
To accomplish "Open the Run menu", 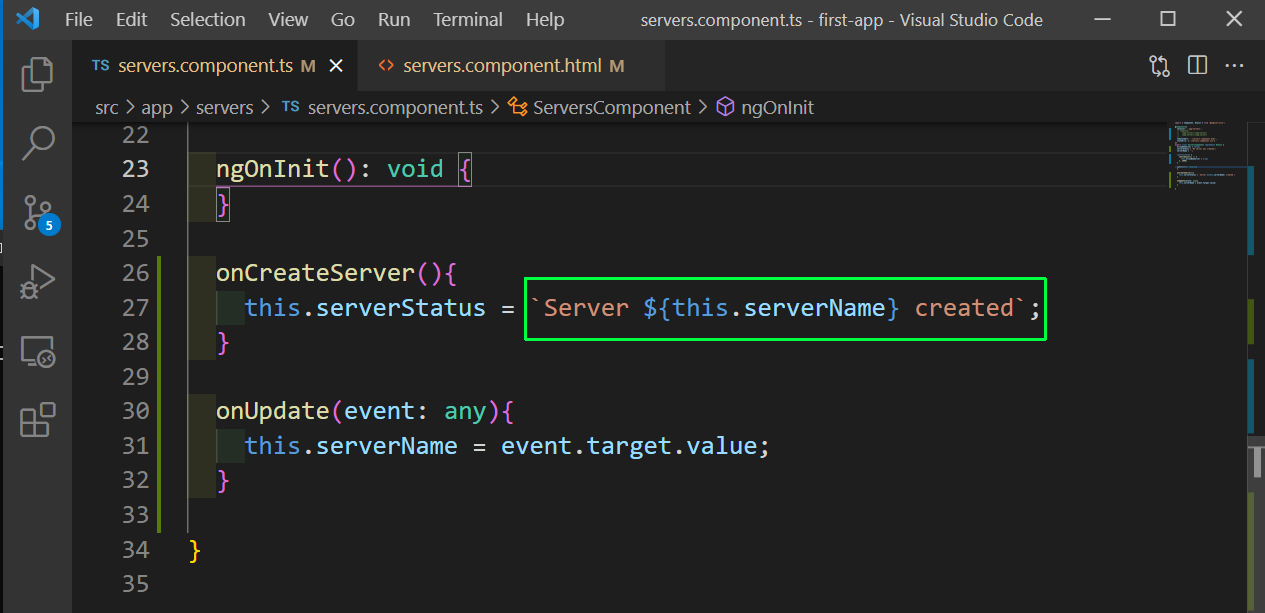I will pos(394,19).
